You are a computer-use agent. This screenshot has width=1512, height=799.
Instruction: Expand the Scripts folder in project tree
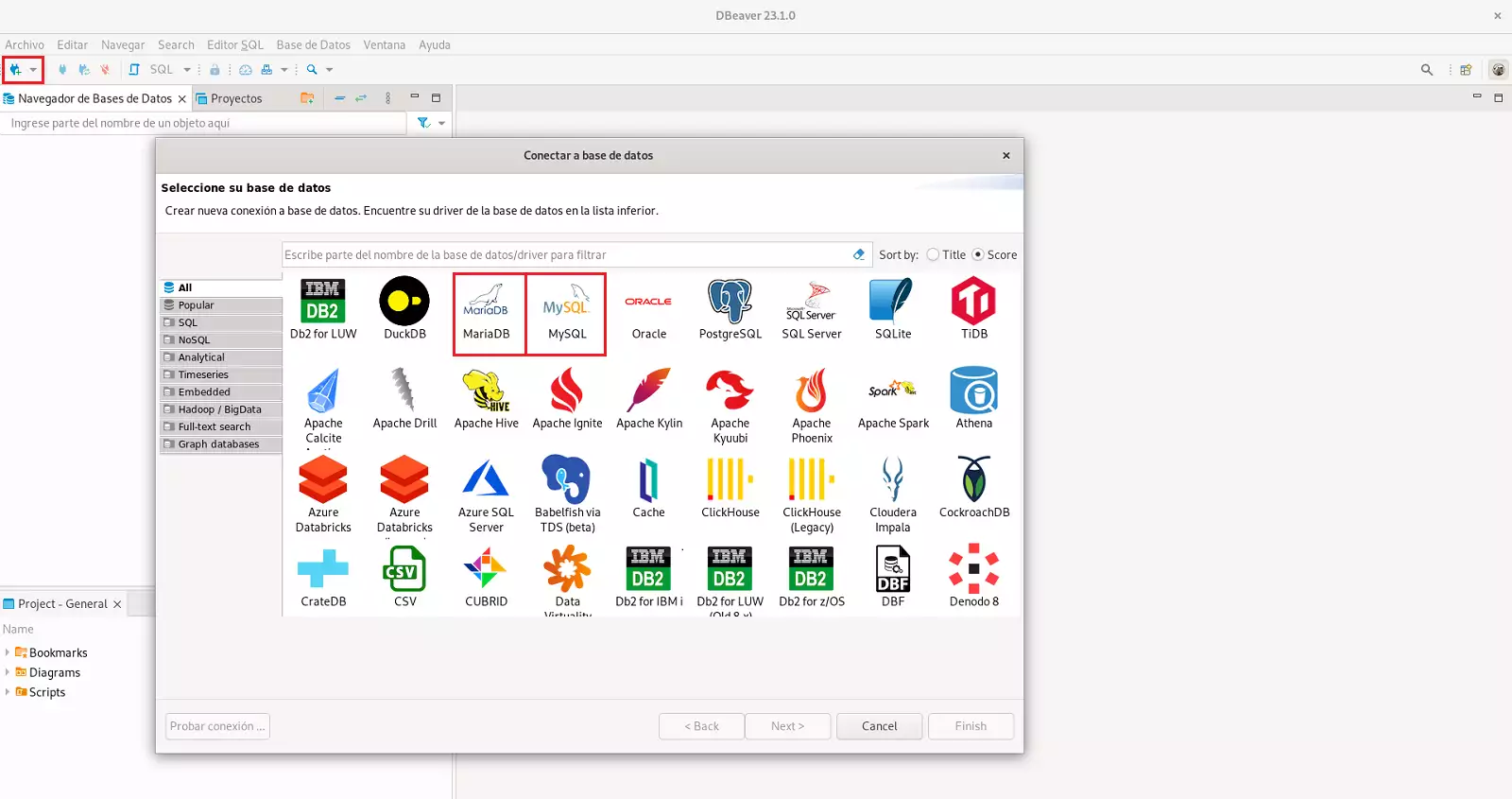pos(8,692)
